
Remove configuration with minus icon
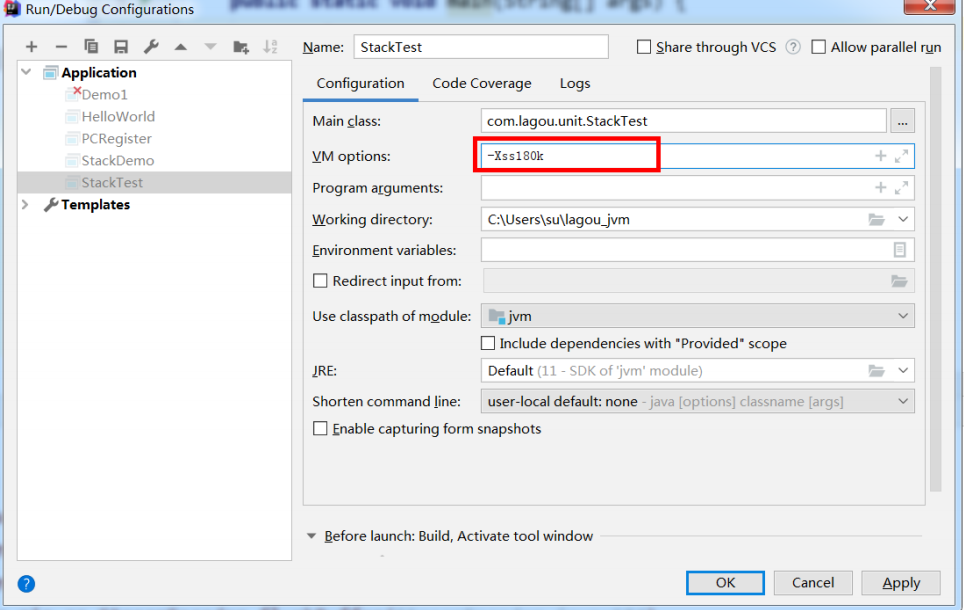(x=61, y=47)
